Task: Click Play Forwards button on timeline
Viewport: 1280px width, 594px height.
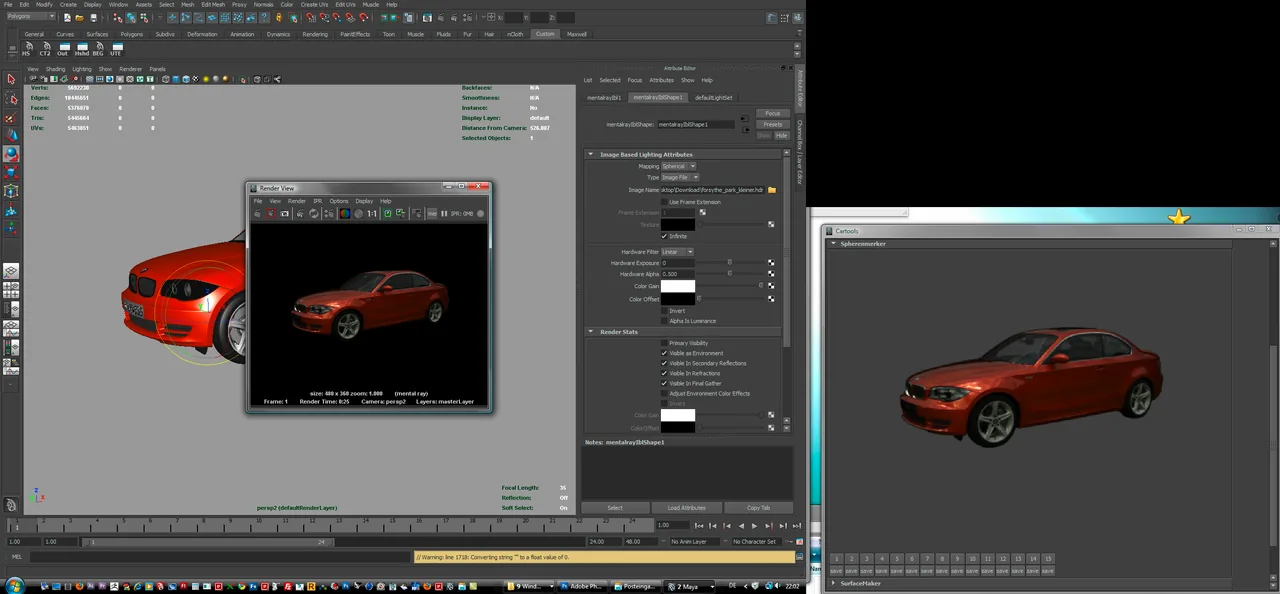Action: tap(754, 525)
